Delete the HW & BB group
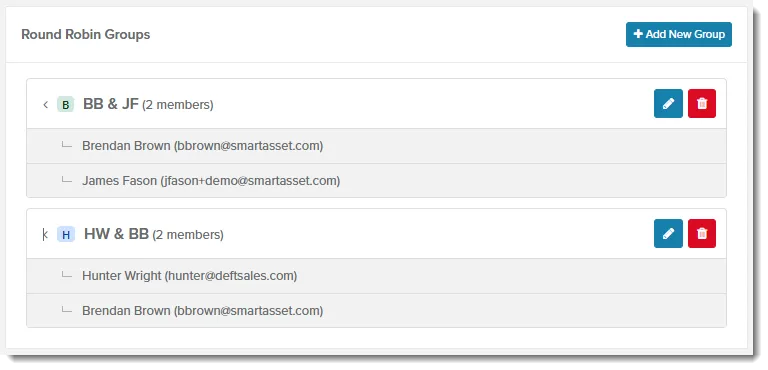This screenshot has width=768, height=370. [x=702, y=233]
